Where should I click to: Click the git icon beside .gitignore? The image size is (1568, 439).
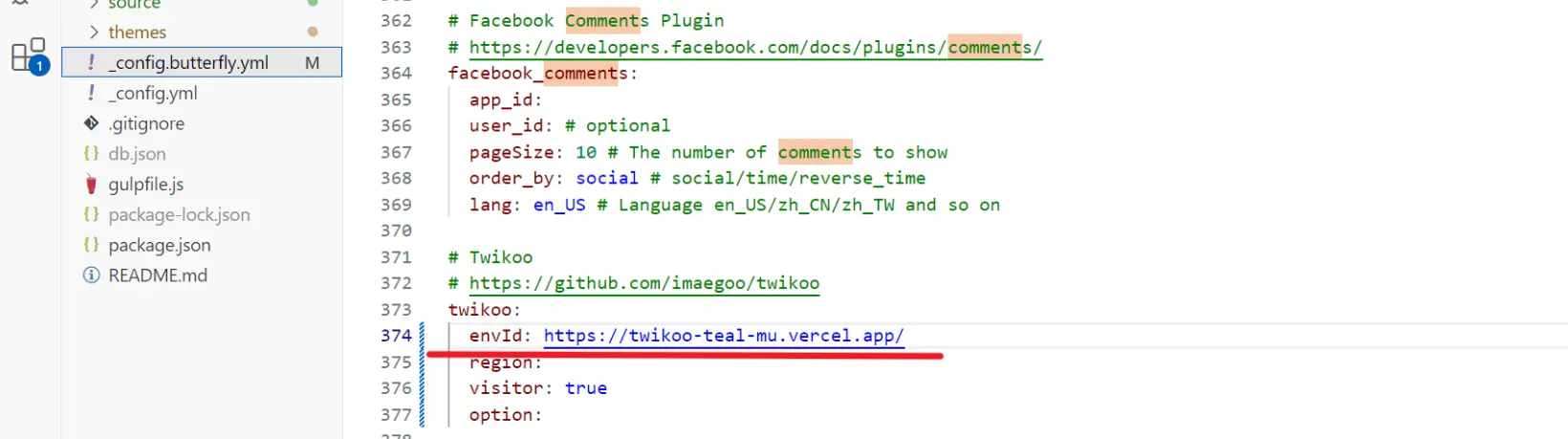(x=91, y=123)
